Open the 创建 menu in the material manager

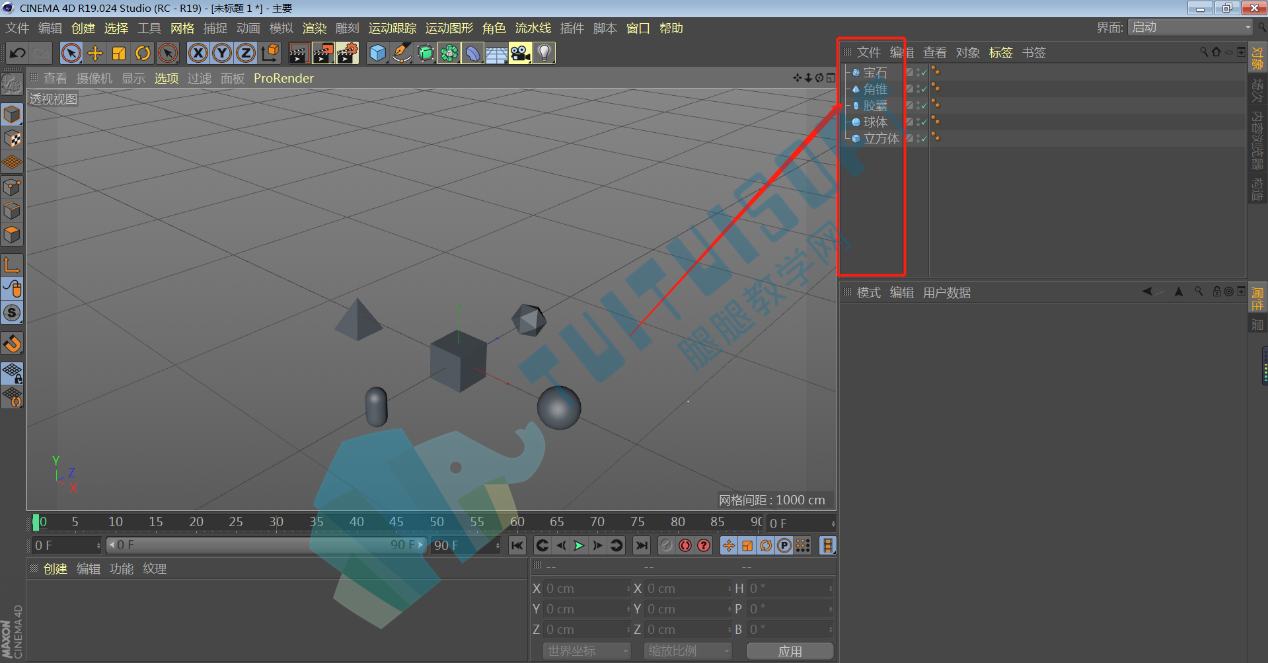pyautogui.click(x=55, y=569)
